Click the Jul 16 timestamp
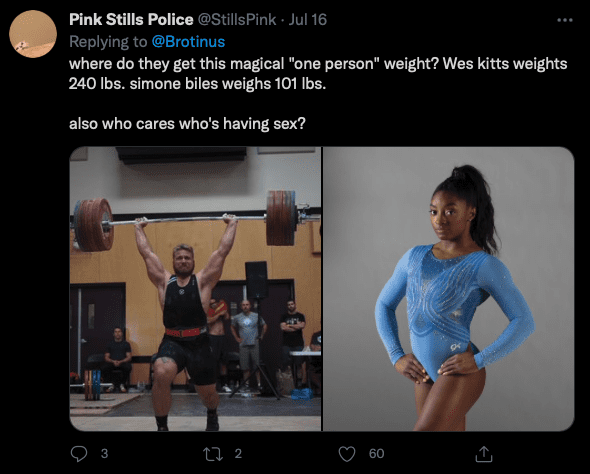Screen dimensions: 590x474 (307, 20)
